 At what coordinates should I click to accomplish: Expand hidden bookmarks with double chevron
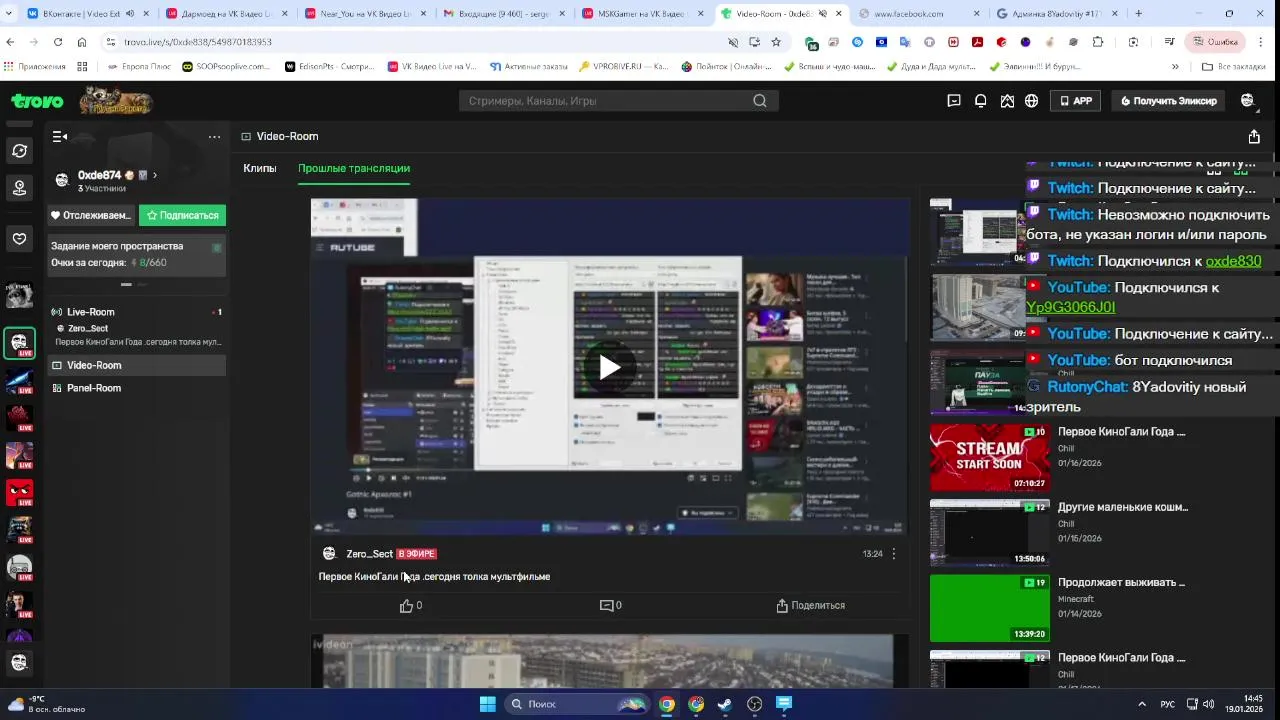(x=1175, y=67)
